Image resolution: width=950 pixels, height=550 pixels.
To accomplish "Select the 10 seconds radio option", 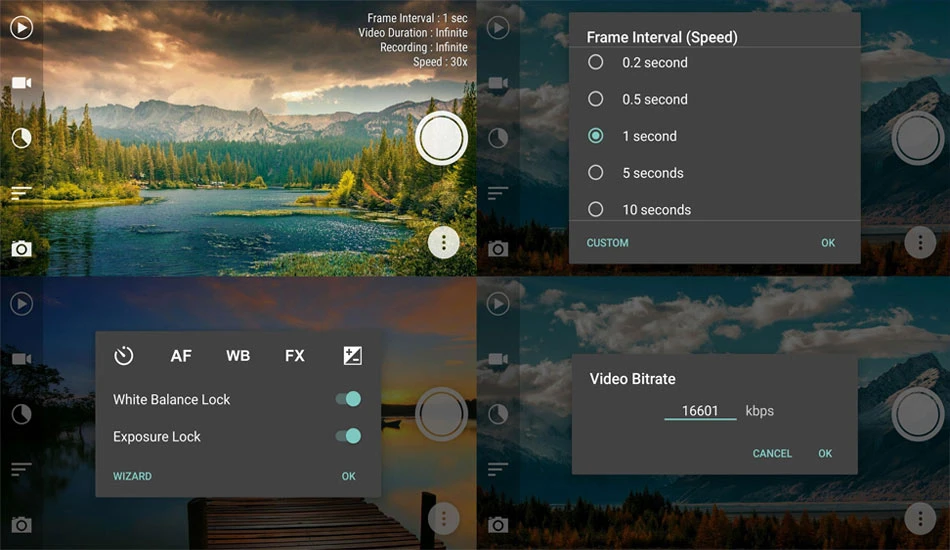I will (x=639, y=210).
